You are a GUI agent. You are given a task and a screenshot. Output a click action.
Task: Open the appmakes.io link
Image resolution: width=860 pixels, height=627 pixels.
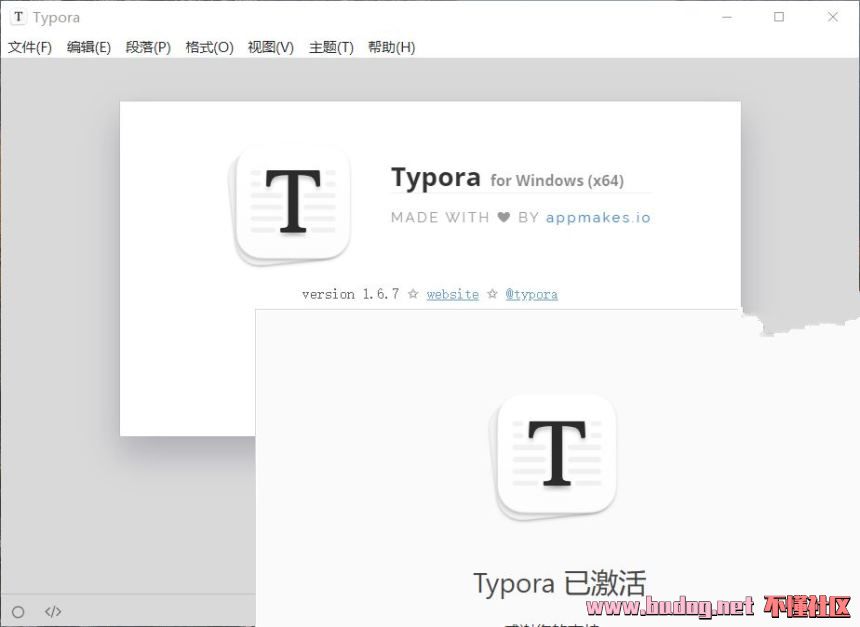[x=598, y=217]
